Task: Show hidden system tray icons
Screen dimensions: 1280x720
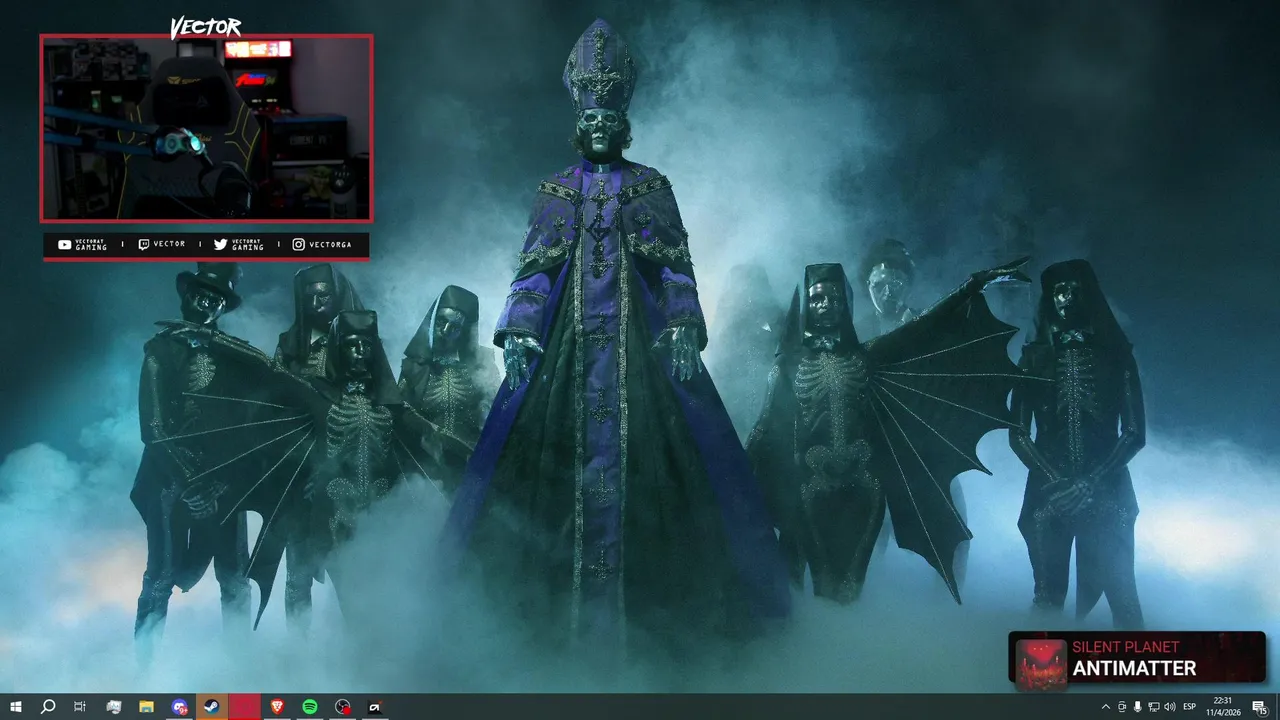Action: (1105, 707)
